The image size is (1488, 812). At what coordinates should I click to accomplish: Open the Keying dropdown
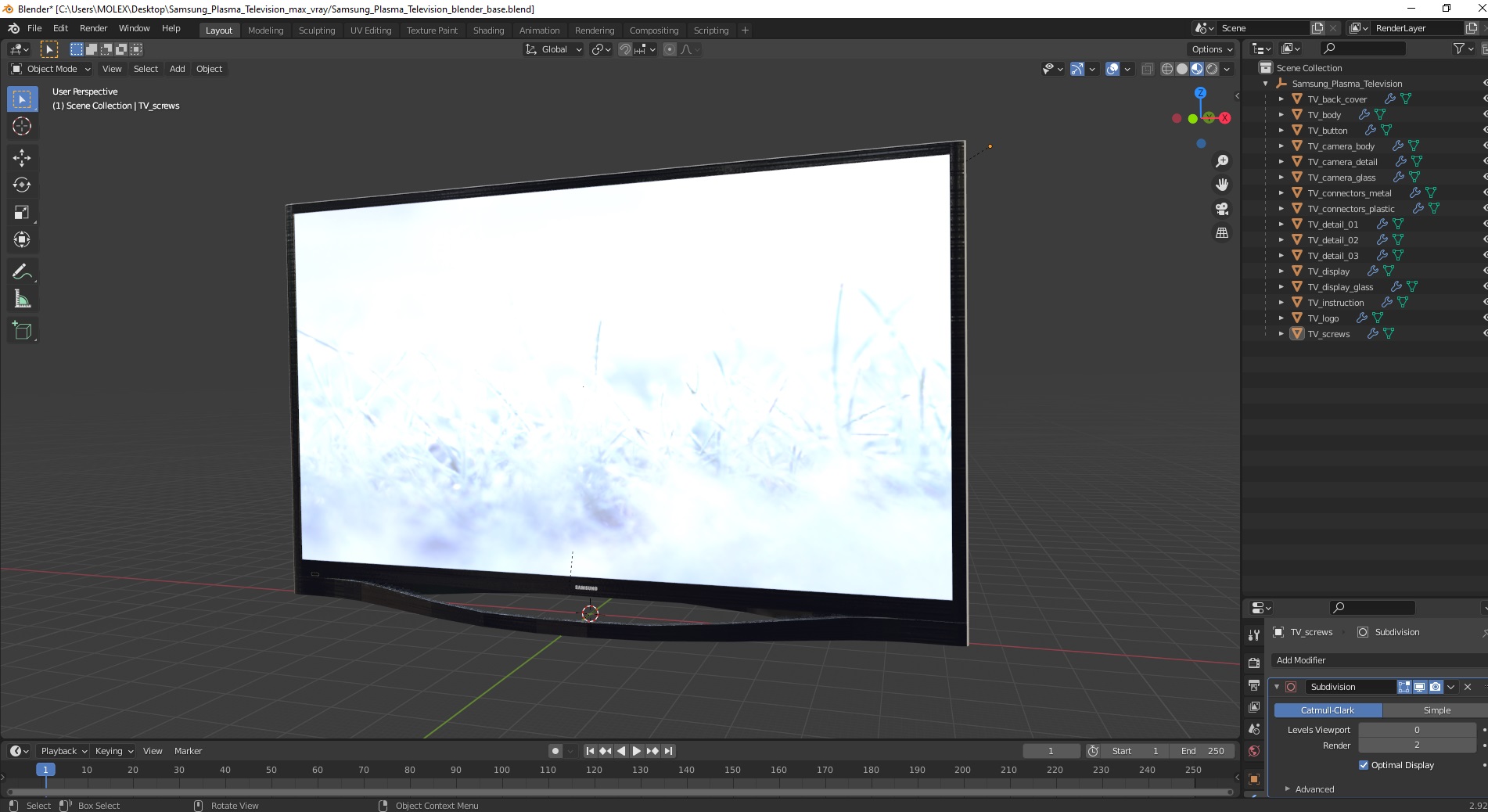113,751
